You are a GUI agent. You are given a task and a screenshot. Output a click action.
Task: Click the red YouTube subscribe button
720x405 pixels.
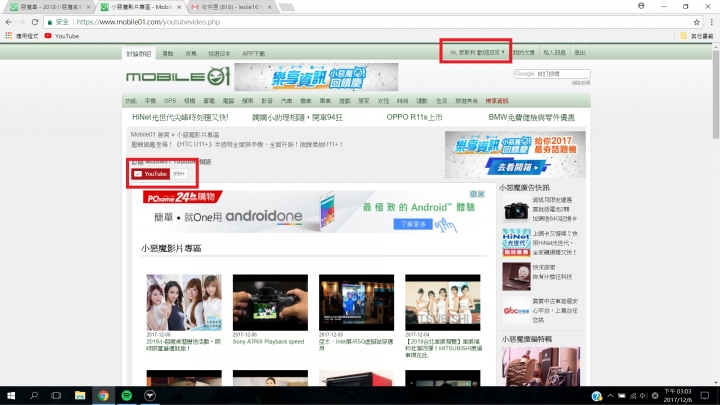coord(151,174)
